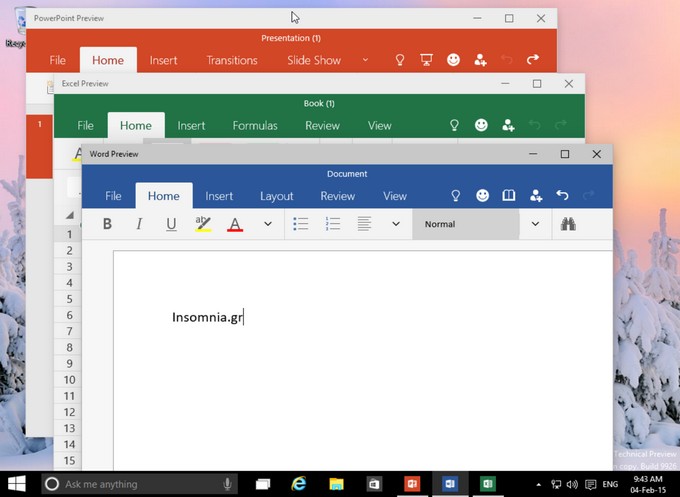This screenshot has width=680, height=497.
Task: Open the File tab in PowerPoint
Action: point(58,60)
